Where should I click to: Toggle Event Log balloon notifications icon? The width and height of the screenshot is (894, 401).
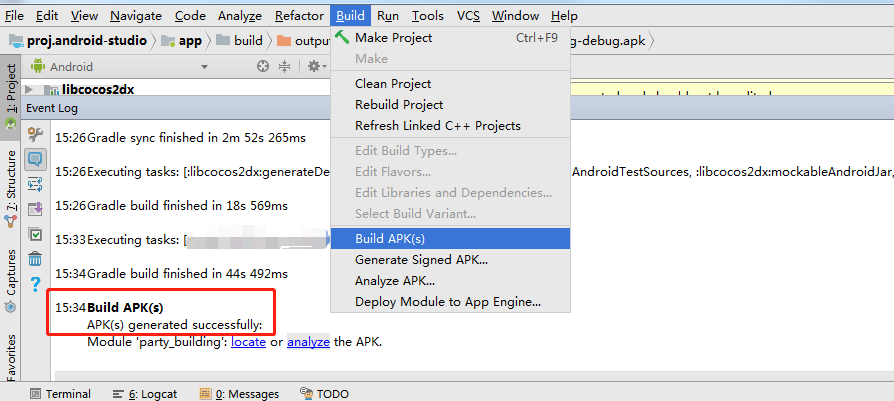point(35,159)
